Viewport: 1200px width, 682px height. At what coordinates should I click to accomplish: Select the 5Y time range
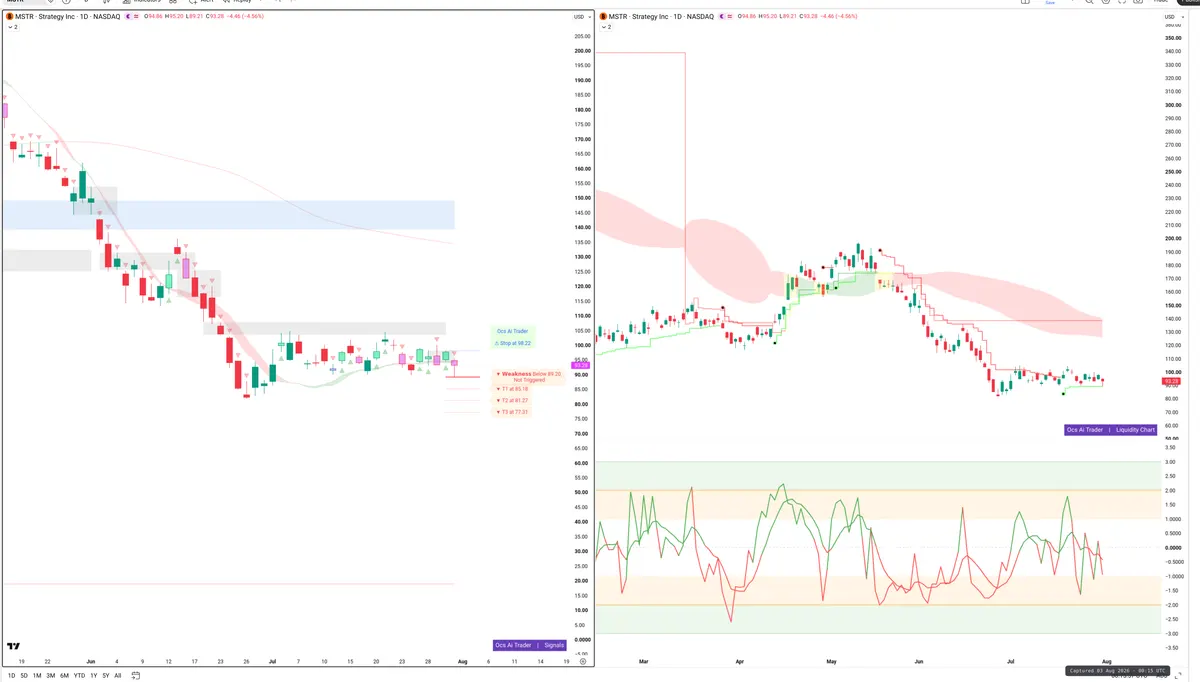click(105, 676)
